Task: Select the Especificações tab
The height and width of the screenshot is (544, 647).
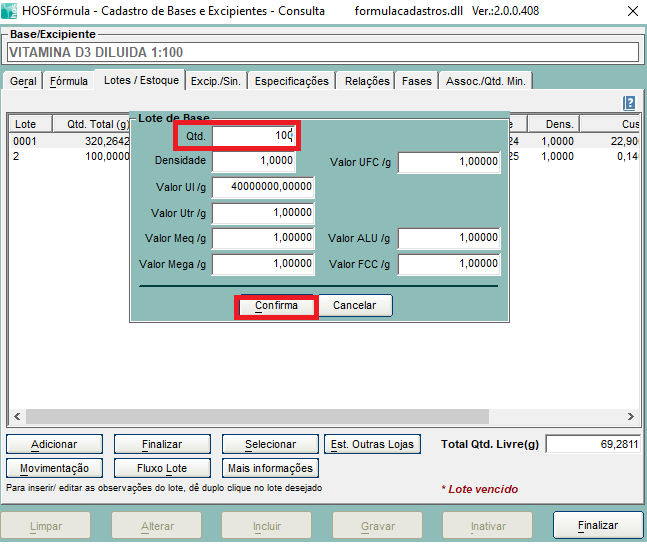Action: coord(291,81)
